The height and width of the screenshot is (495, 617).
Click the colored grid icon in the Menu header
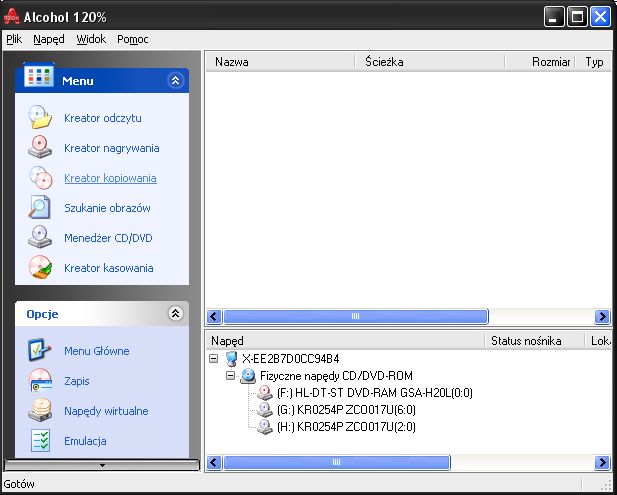tap(39, 76)
